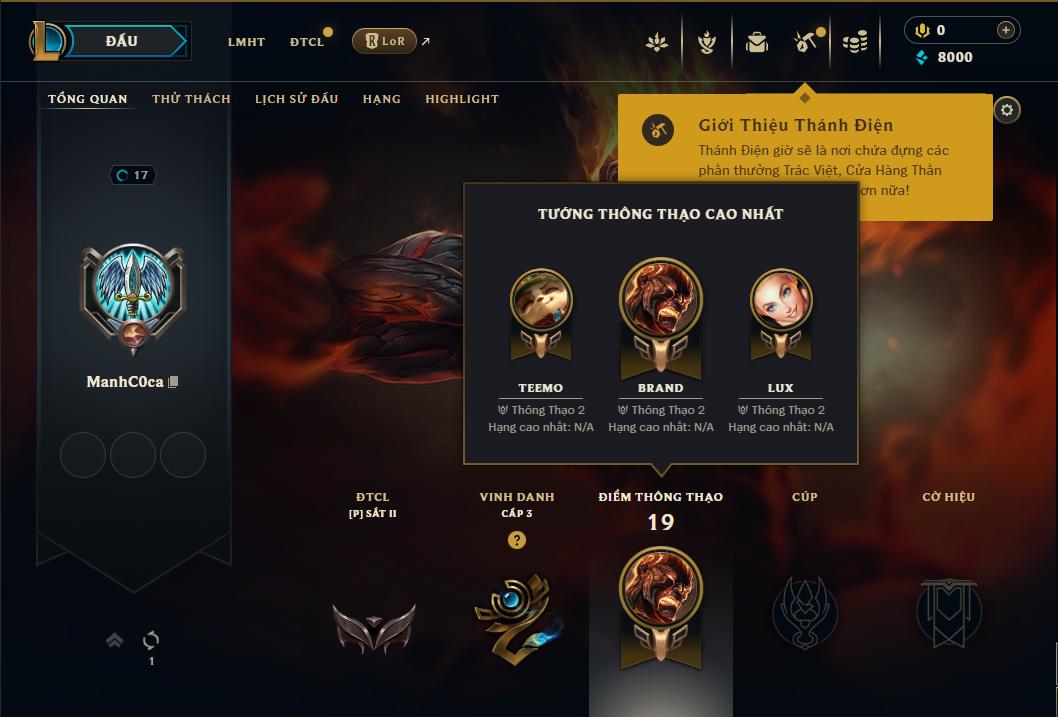Open the Lịch Sử Đấu tab

tap(296, 99)
